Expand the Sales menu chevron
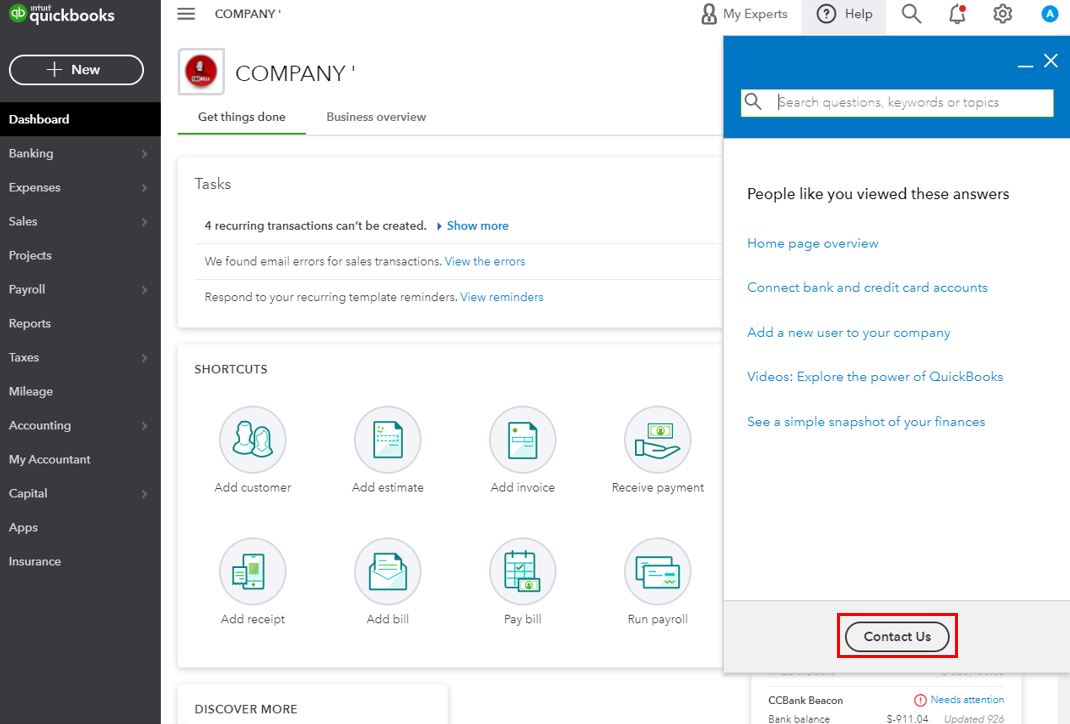This screenshot has width=1070, height=724. click(144, 222)
